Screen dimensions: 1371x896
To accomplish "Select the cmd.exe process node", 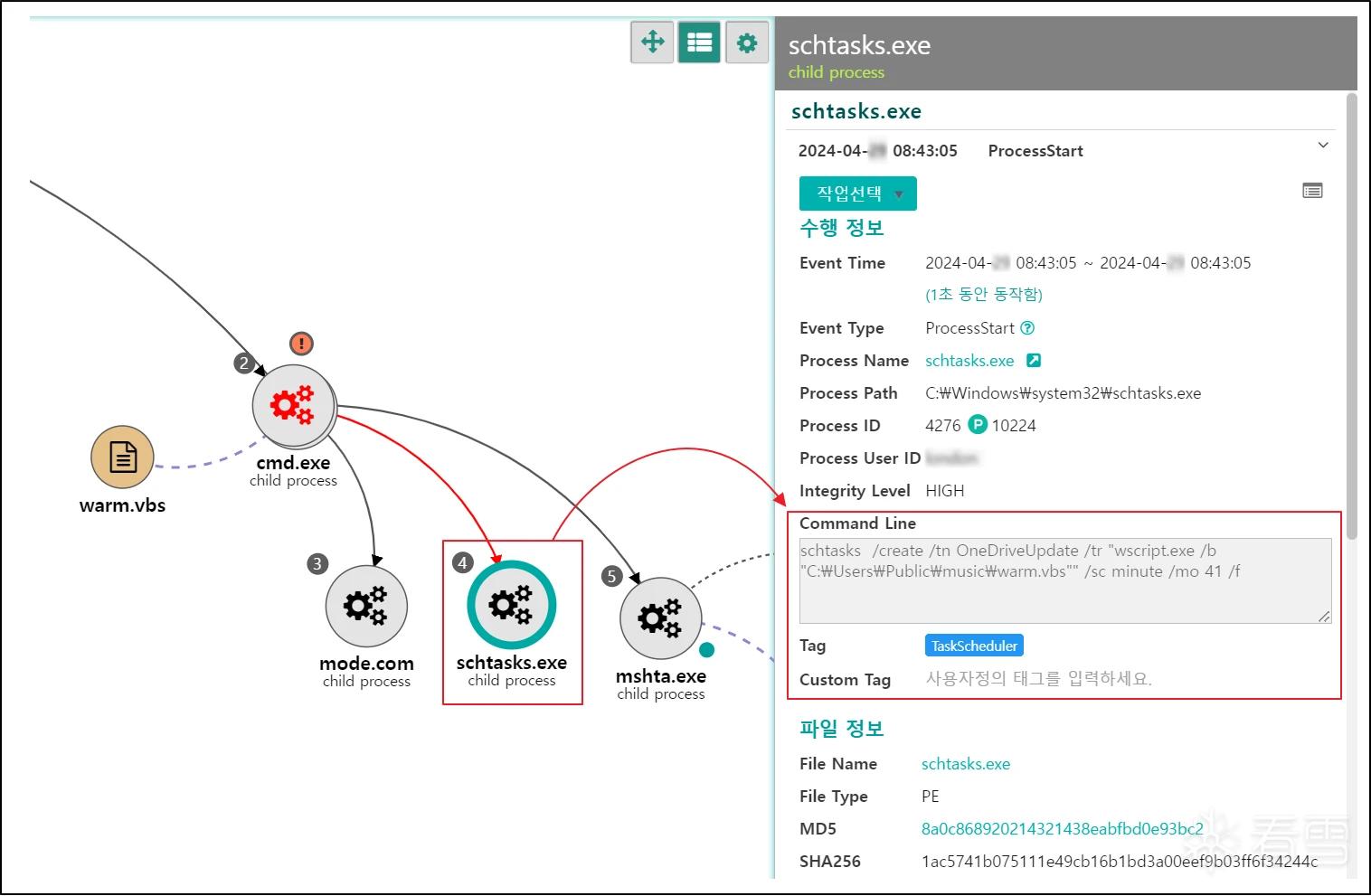I will pyautogui.click(x=294, y=406).
